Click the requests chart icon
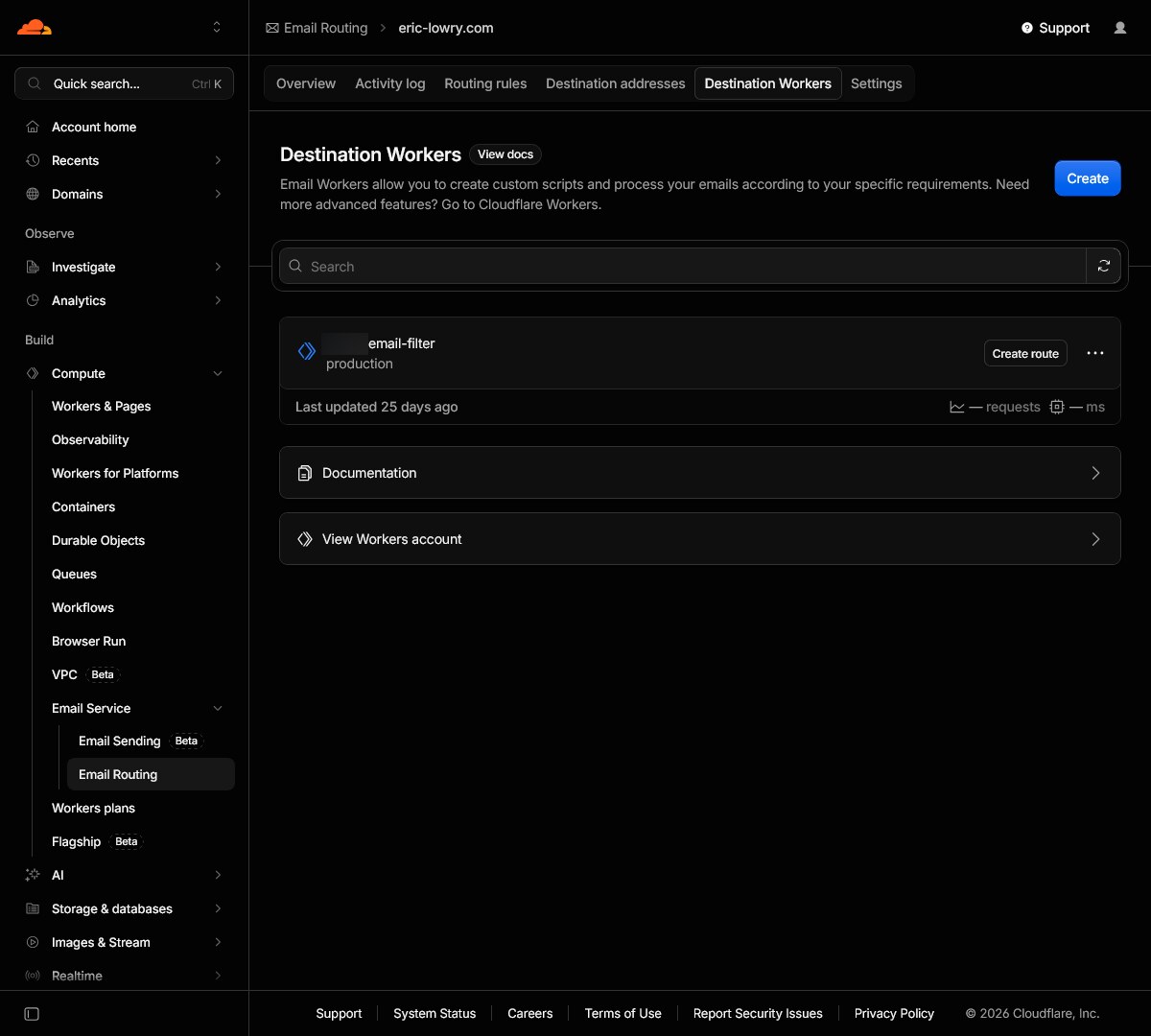The image size is (1151, 1036). tap(957, 407)
